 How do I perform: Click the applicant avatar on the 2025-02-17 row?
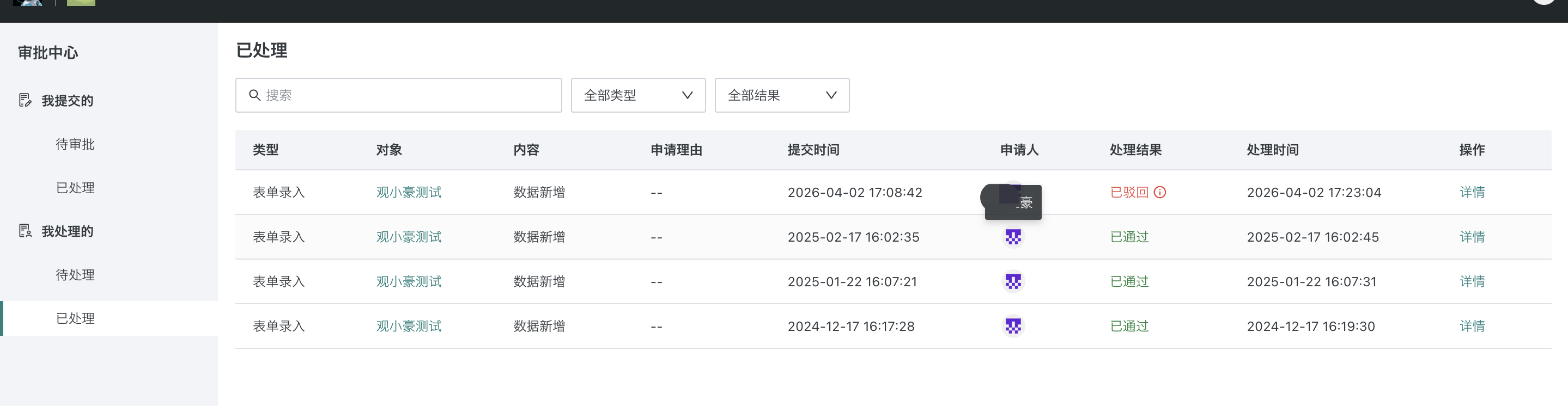pos(1012,236)
